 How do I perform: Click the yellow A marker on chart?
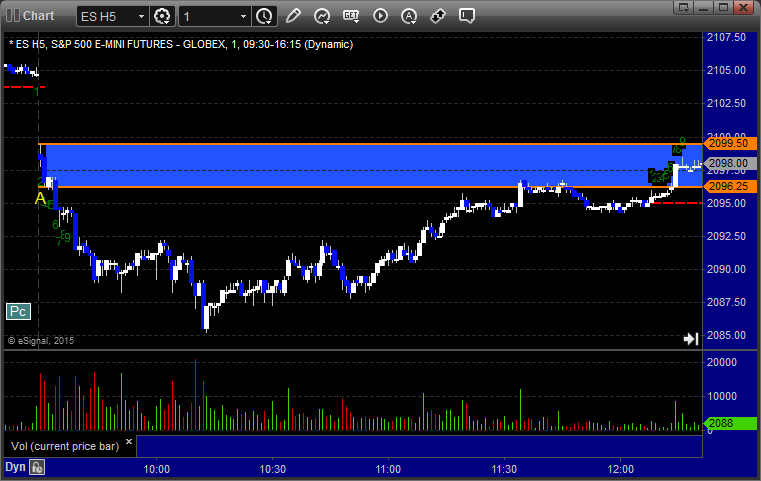[40, 199]
